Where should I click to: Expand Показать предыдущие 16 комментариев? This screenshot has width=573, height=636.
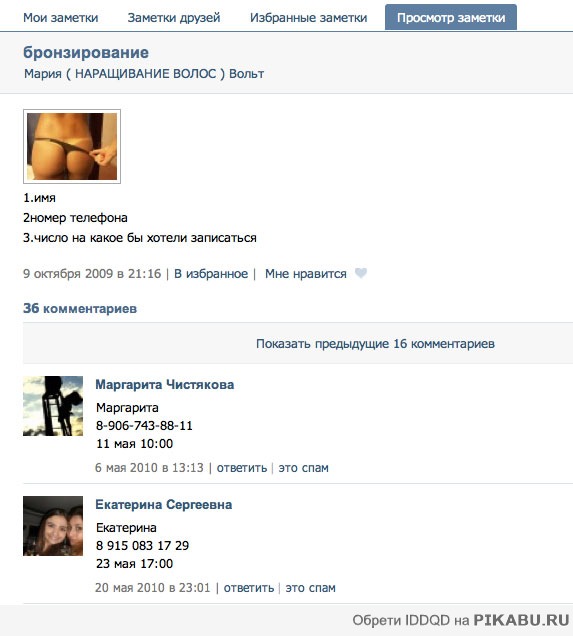(375, 344)
